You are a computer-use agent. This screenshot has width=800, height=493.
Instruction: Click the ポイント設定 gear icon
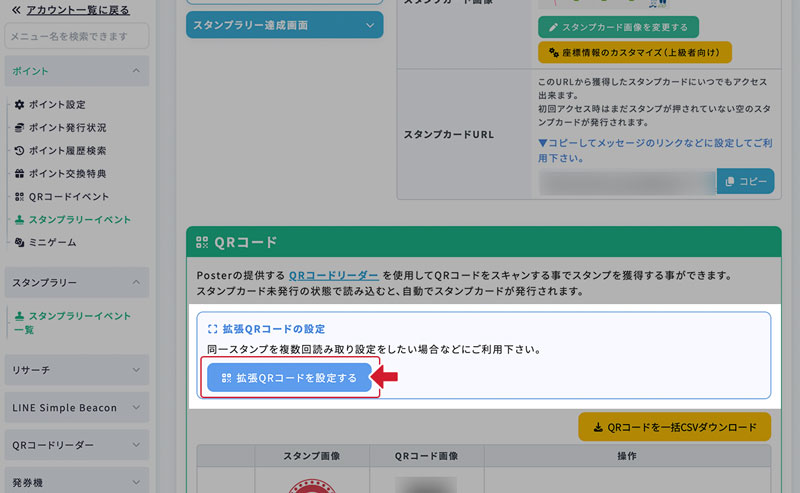19,105
